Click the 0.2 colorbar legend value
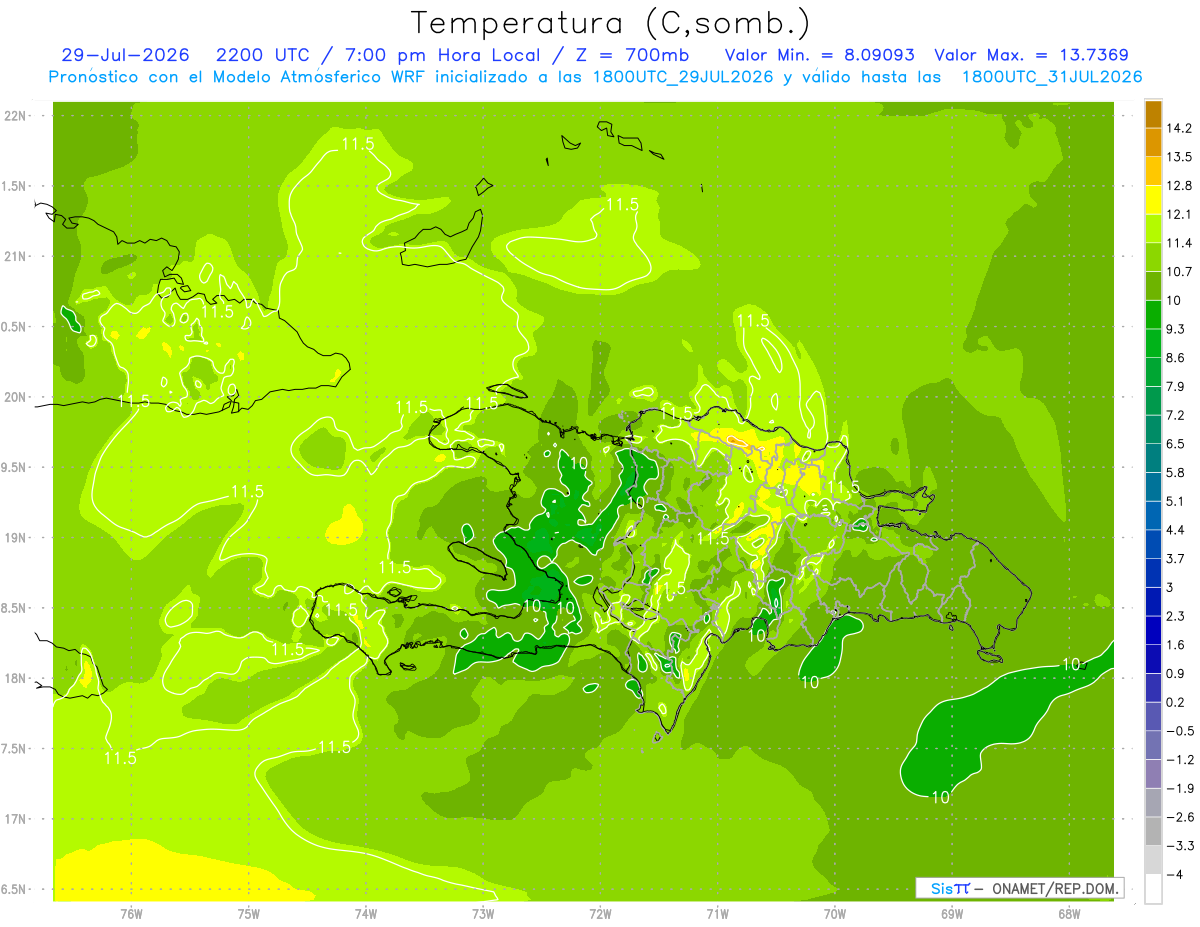The width and height of the screenshot is (1200, 927). pyautogui.click(x=1176, y=702)
